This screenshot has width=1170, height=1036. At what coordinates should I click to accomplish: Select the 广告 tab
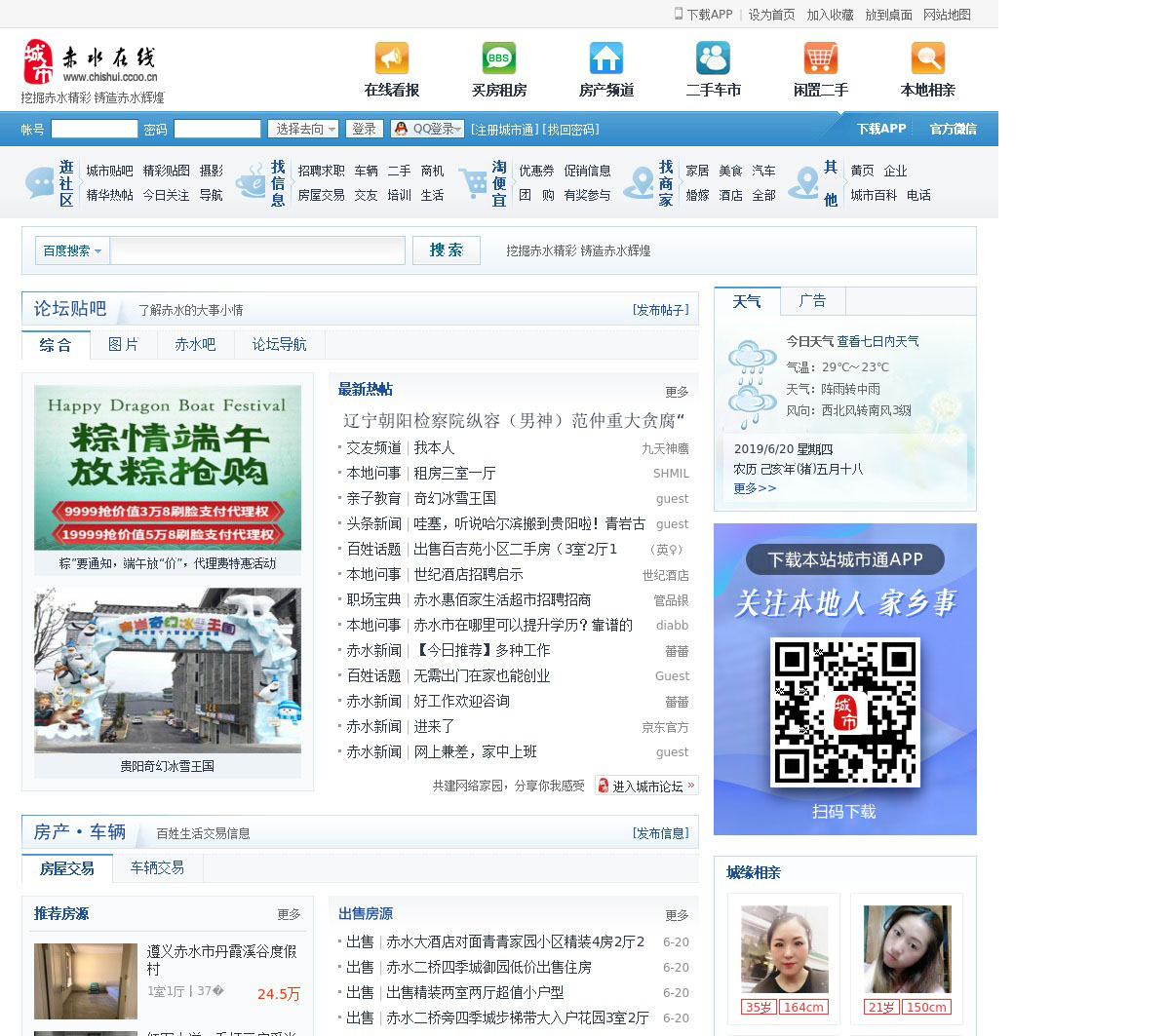coord(812,301)
